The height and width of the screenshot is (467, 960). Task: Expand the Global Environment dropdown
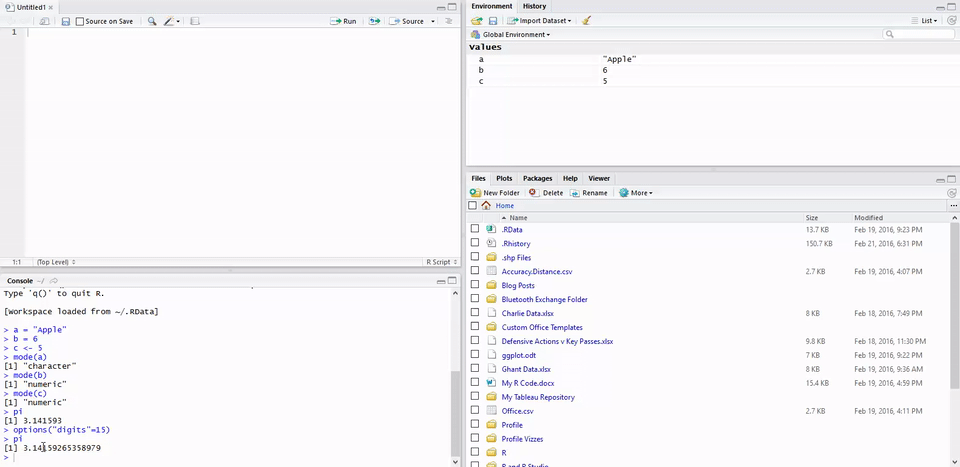click(510, 34)
